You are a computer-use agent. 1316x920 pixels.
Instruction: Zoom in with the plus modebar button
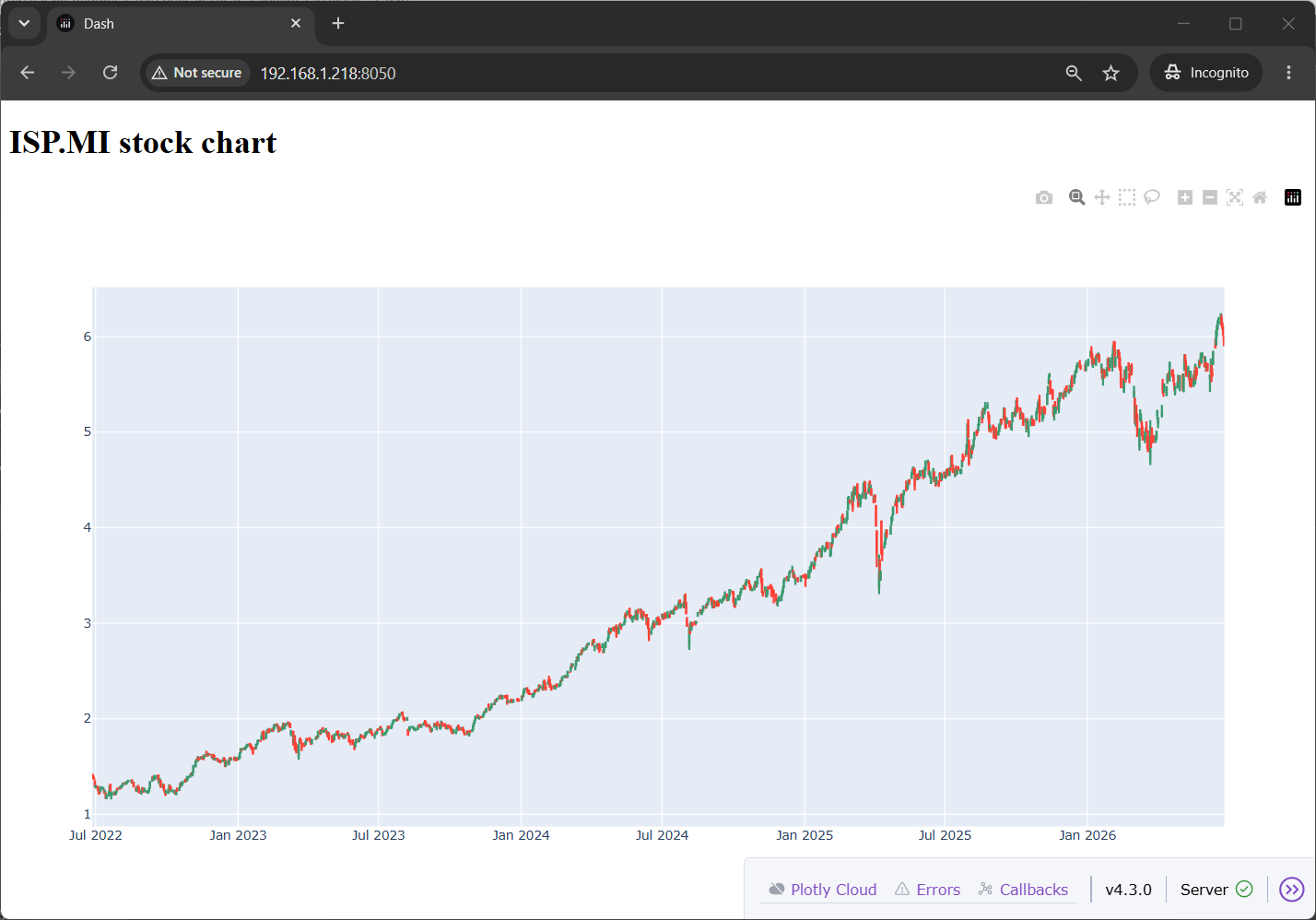(x=1185, y=197)
